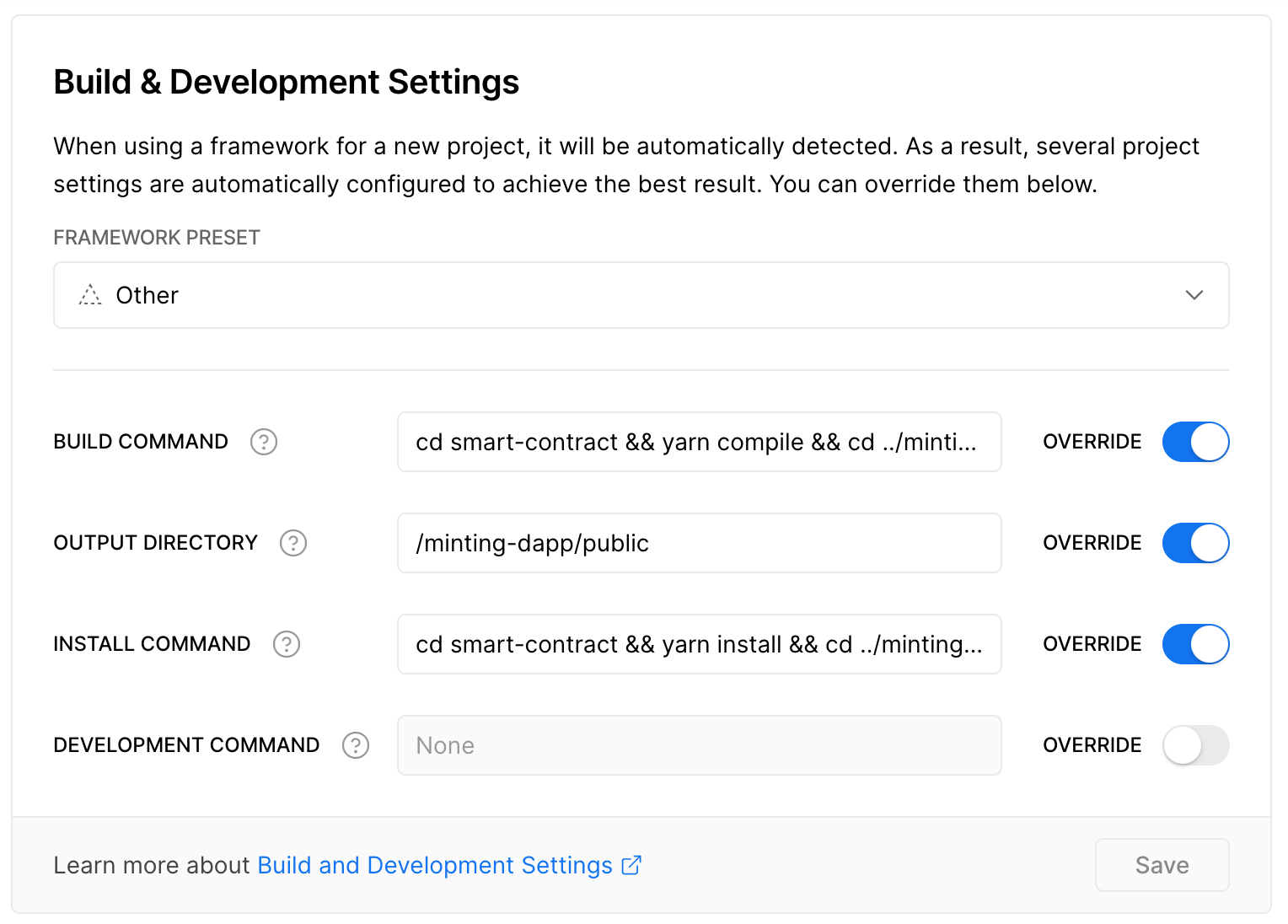Image resolution: width=1288 pixels, height=924 pixels.
Task: Click the Build Command help icon
Action: [264, 442]
